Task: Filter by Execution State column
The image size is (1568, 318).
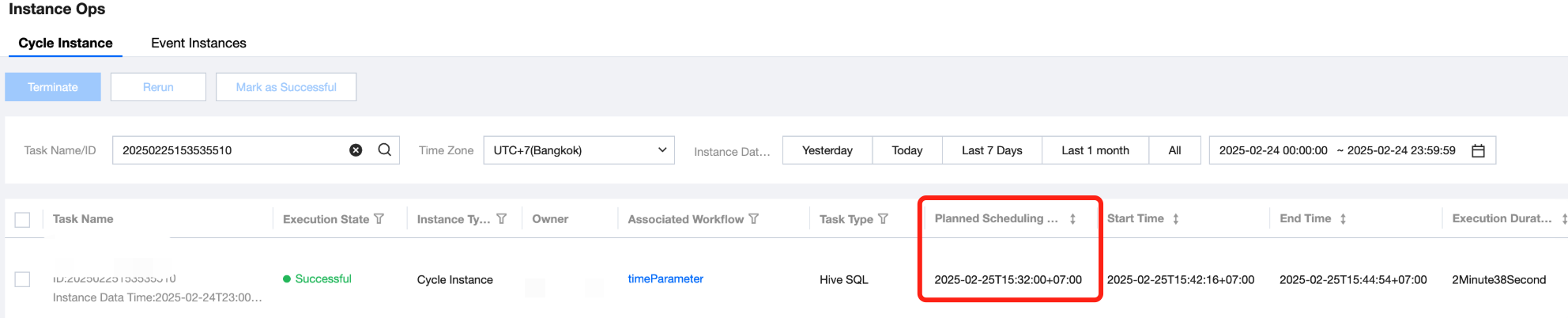Action: 379,219
